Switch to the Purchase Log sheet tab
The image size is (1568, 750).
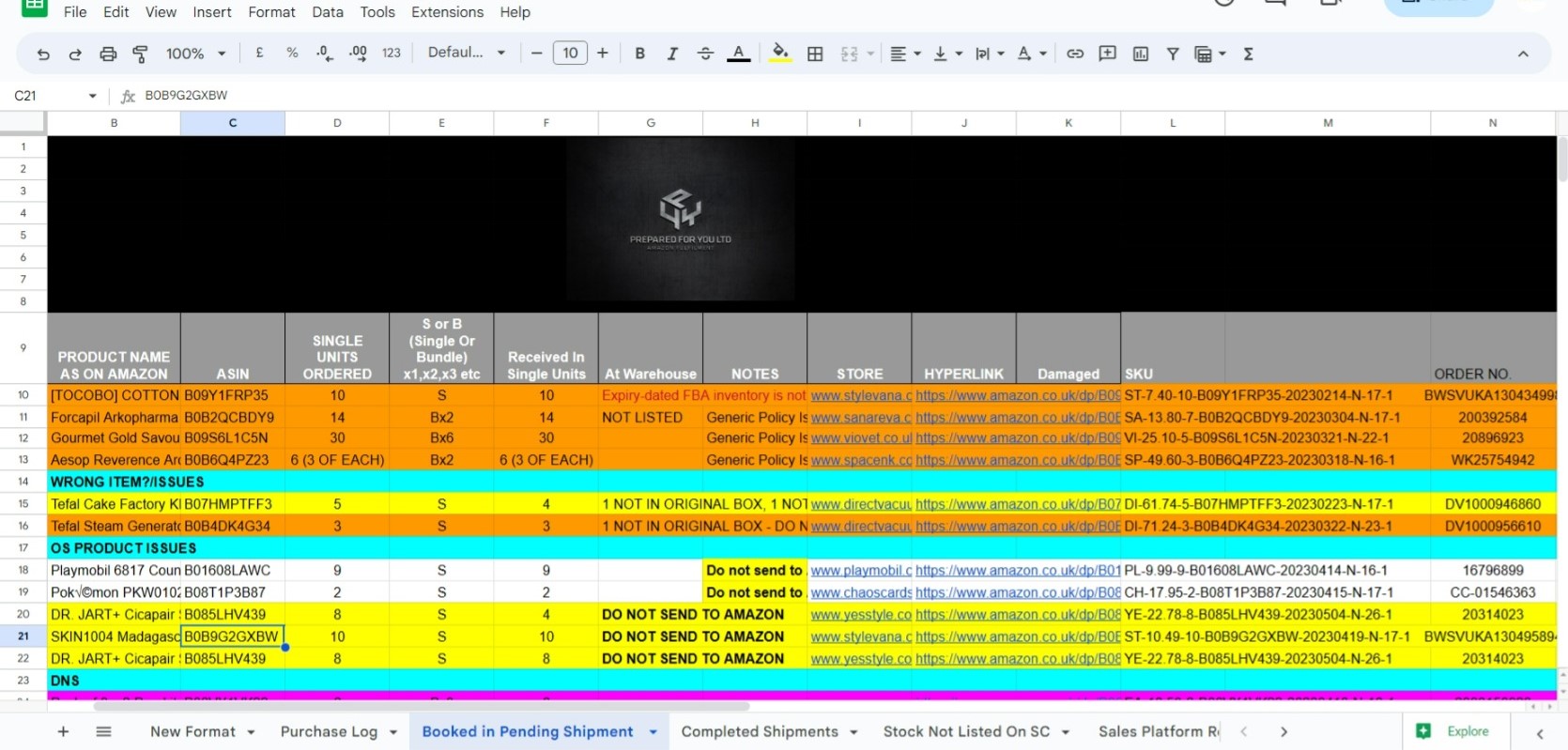coord(329,732)
